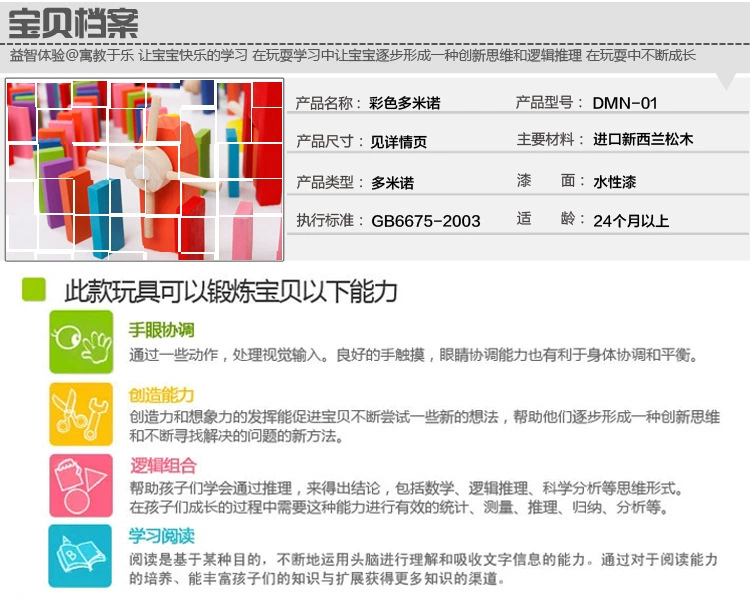Viewport: 750px width, 603px height.
Task: Click the 创造能力 heading
Action: [x=162, y=395]
